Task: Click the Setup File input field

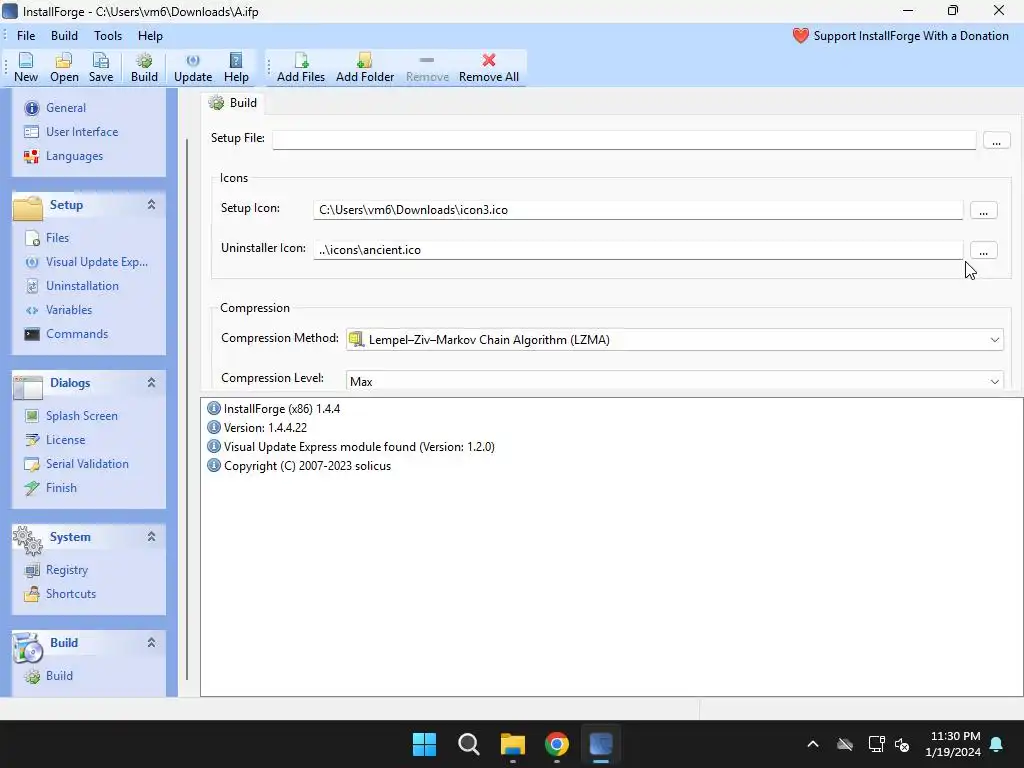Action: pyautogui.click(x=624, y=140)
